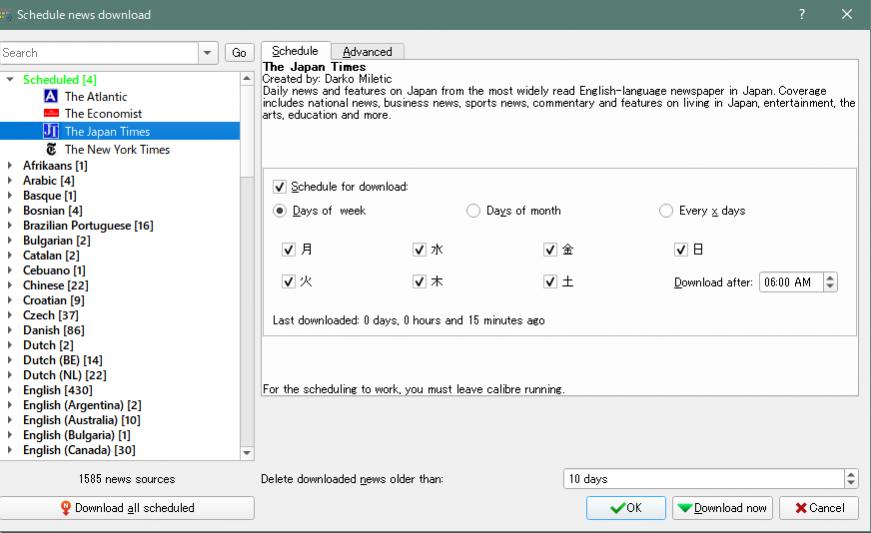
Task: Open the Search history dropdown arrow
Action: (x=207, y=53)
